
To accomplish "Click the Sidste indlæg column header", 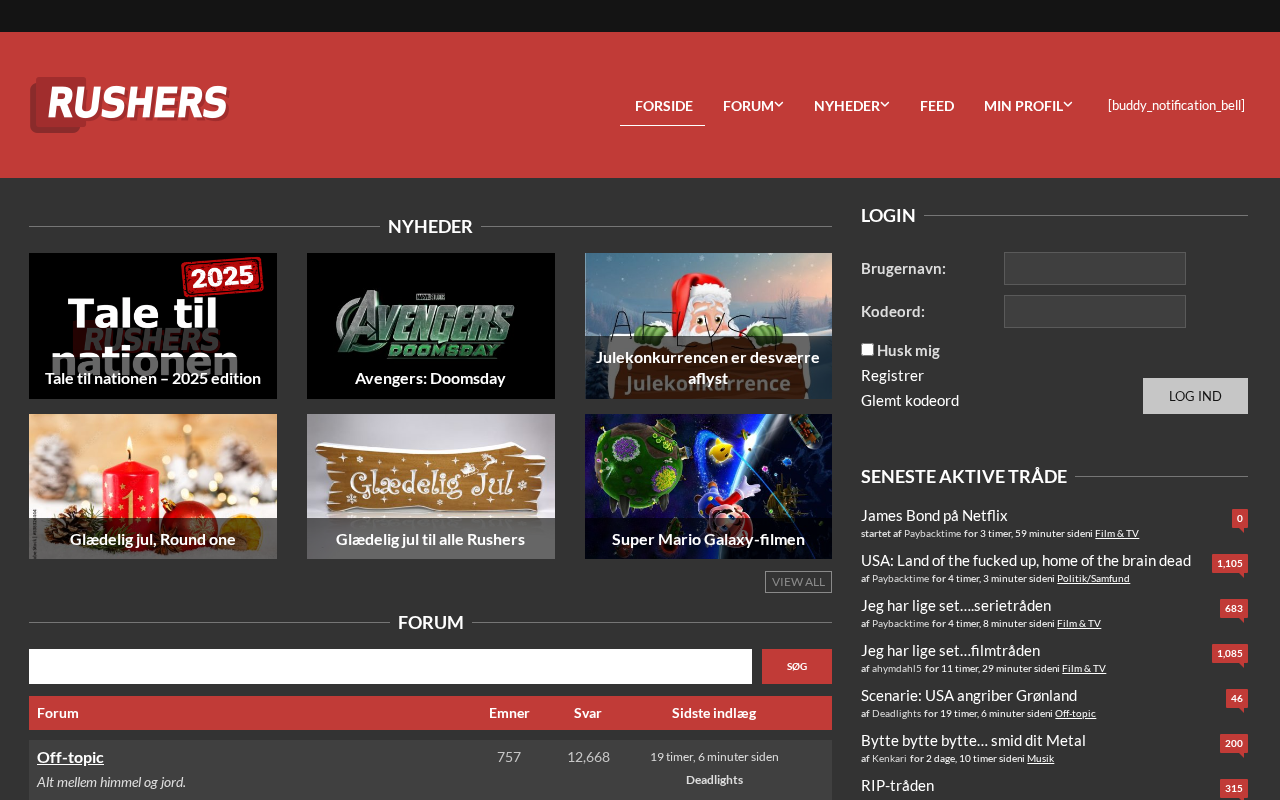I will [x=714, y=713].
